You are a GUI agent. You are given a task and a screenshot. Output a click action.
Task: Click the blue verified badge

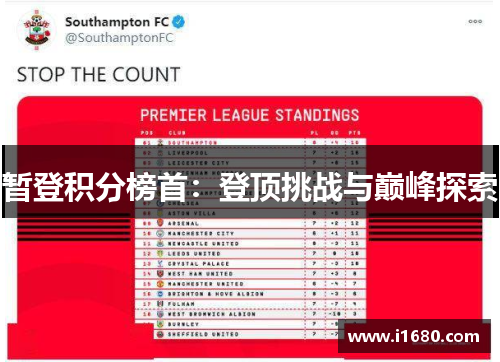pyautogui.click(x=179, y=22)
